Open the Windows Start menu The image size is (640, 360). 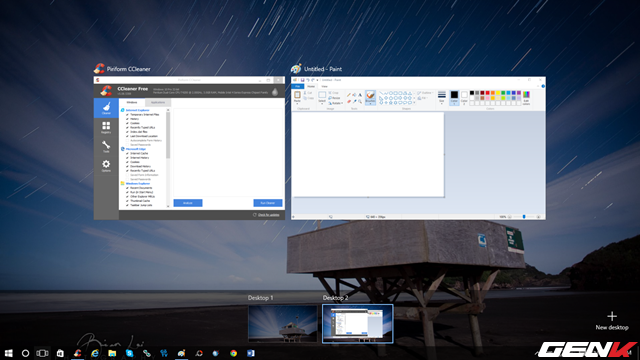click(9, 353)
